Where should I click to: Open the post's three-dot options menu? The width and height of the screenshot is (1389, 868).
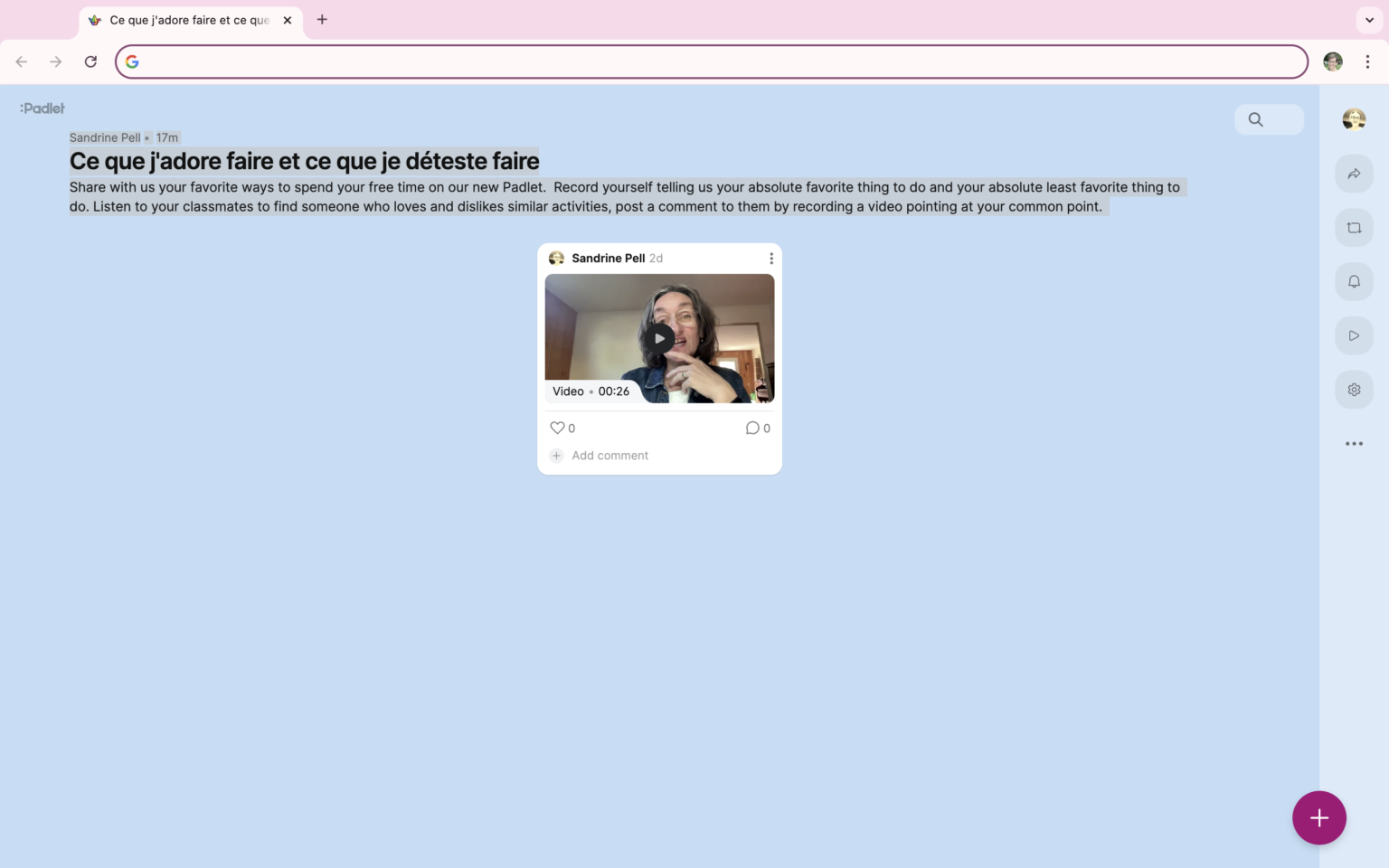[x=770, y=259]
